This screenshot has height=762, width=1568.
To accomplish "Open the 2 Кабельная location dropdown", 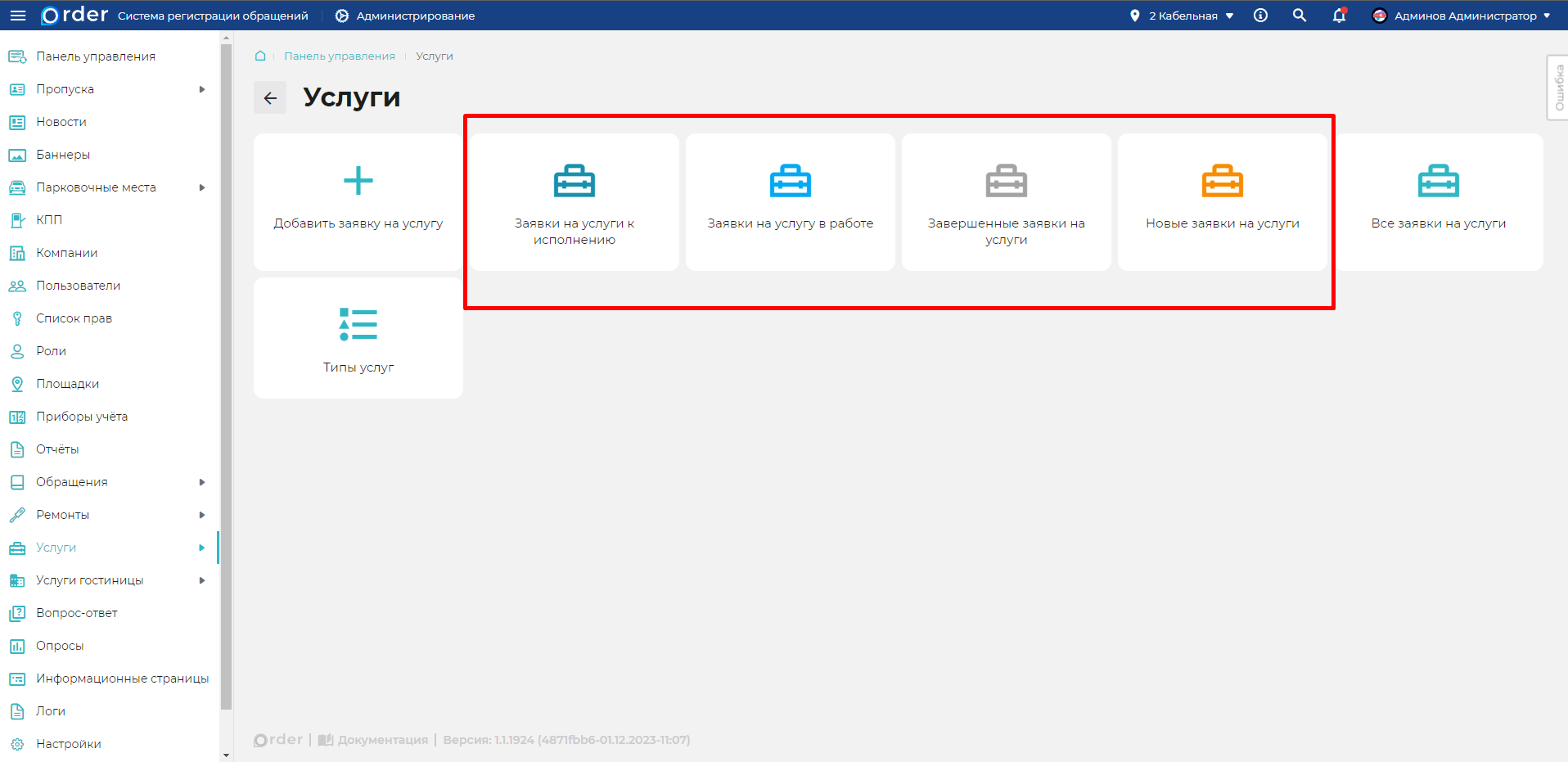I will pos(1183,16).
